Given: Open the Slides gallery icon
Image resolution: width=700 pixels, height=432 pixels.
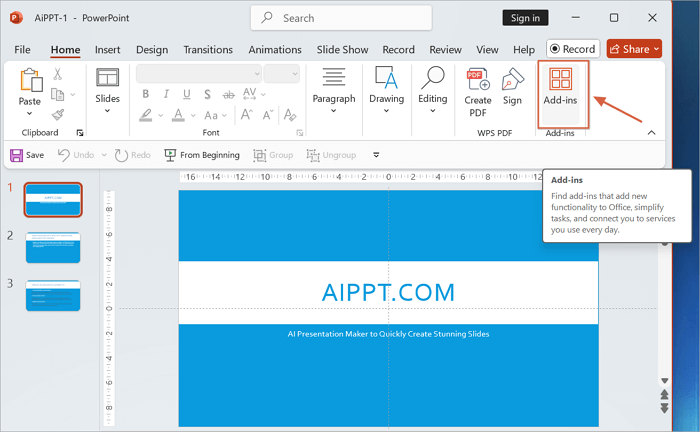Looking at the screenshot, I should coord(107,78).
